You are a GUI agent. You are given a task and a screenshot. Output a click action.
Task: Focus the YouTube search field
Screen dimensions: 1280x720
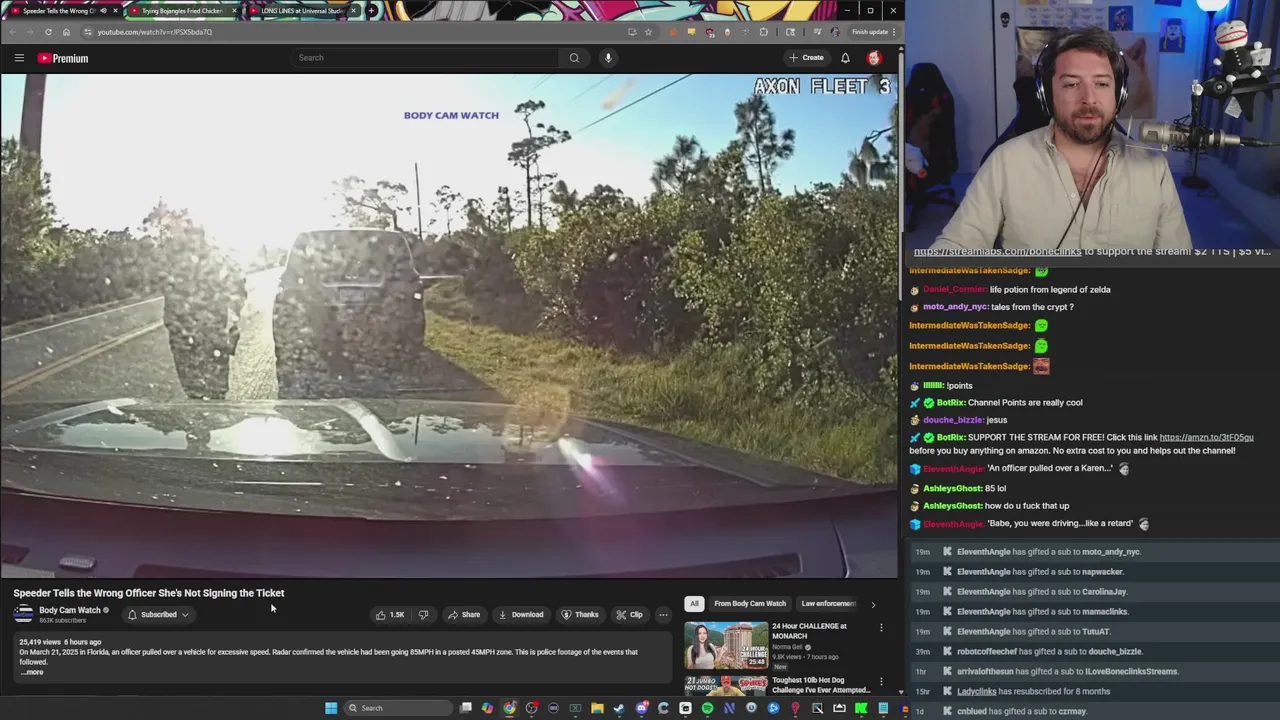[x=427, y=58]
